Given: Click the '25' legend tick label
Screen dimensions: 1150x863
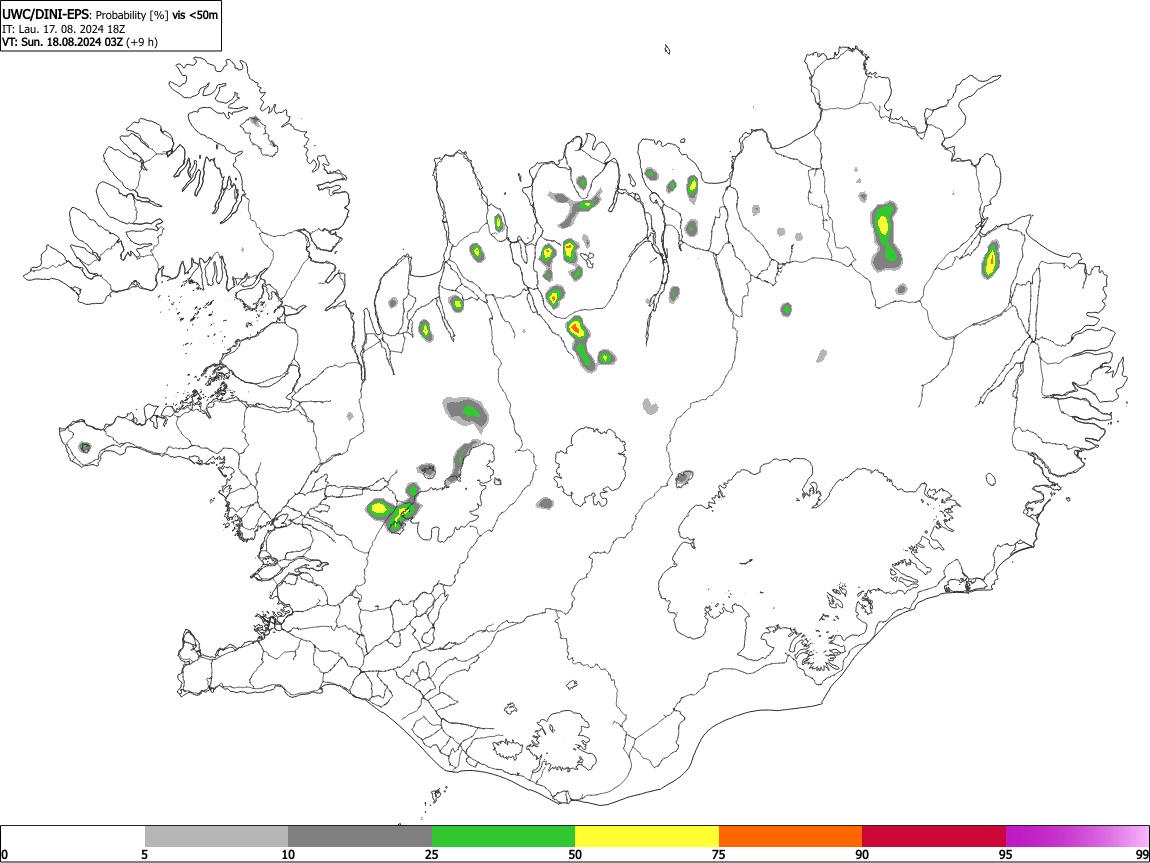Looking at the screenshot, I should 432,854.
